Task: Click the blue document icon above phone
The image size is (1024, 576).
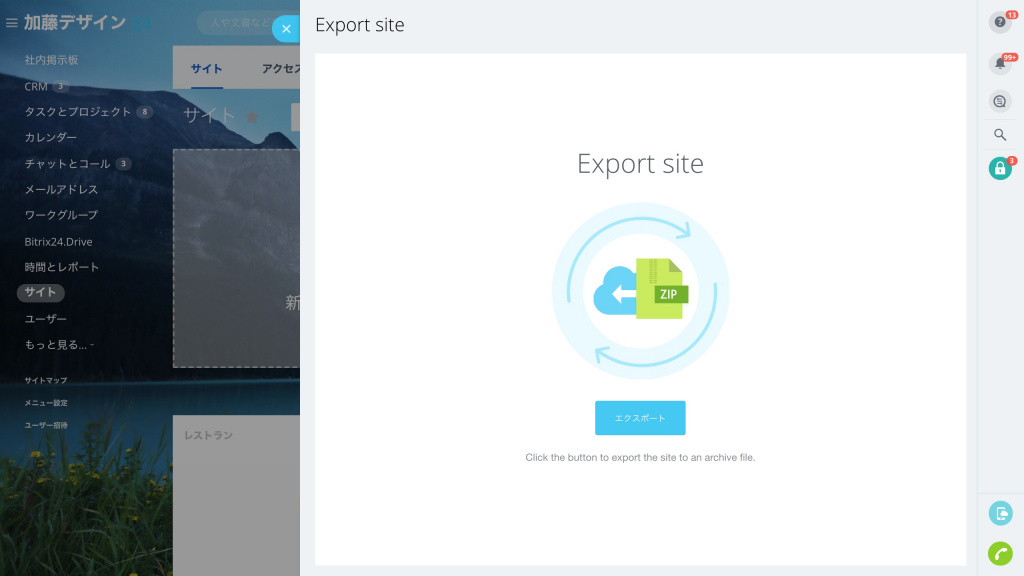Action: tap(999, 513)
